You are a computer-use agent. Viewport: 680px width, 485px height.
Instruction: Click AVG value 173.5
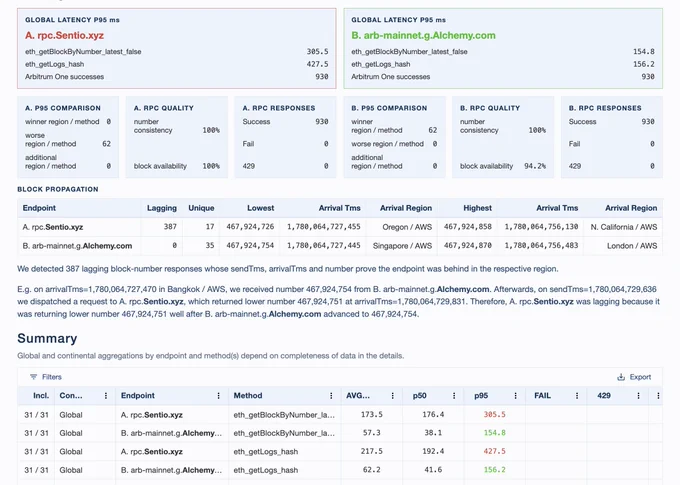pos(372,415)
